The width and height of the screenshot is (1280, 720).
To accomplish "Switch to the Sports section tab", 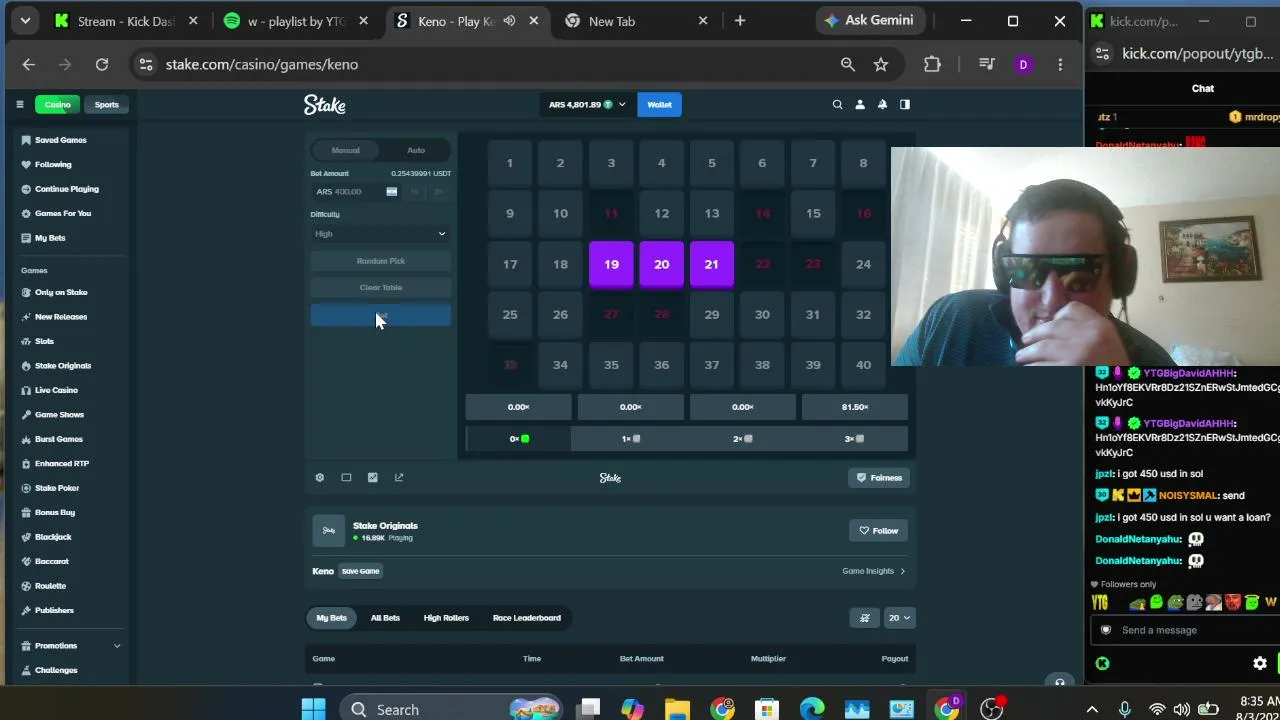I will 106,104.
